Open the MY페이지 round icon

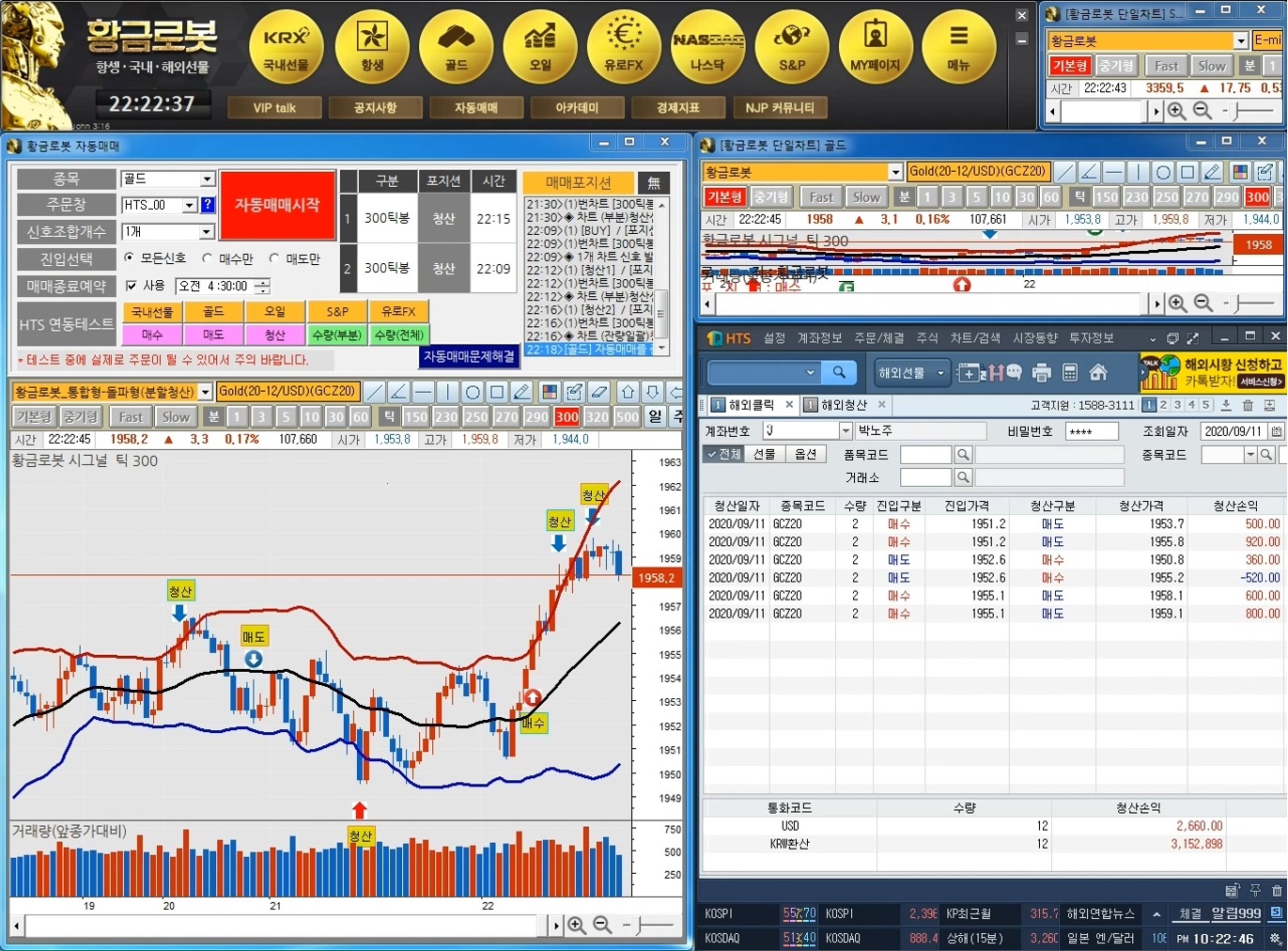[876, 47]
